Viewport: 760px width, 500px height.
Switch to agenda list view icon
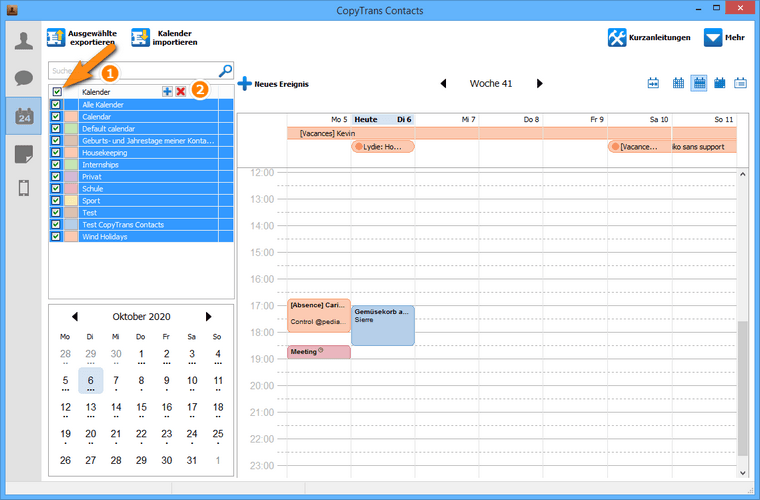click(x=740, y=83)
